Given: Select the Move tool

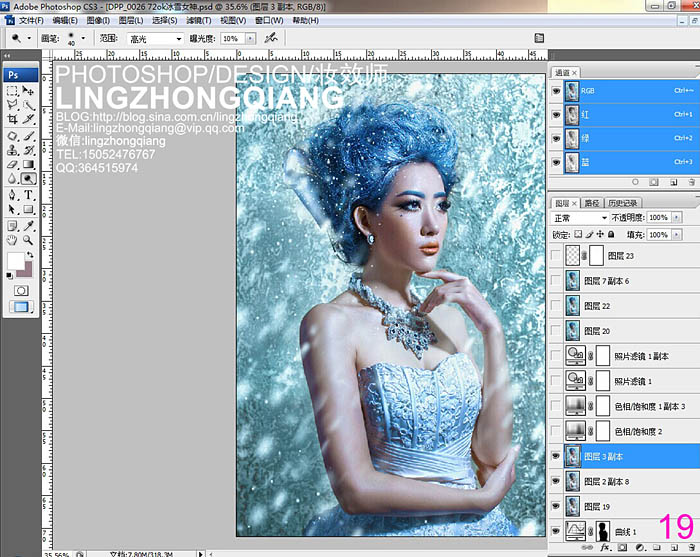Looking at the screenshot, I should point(28,91).
